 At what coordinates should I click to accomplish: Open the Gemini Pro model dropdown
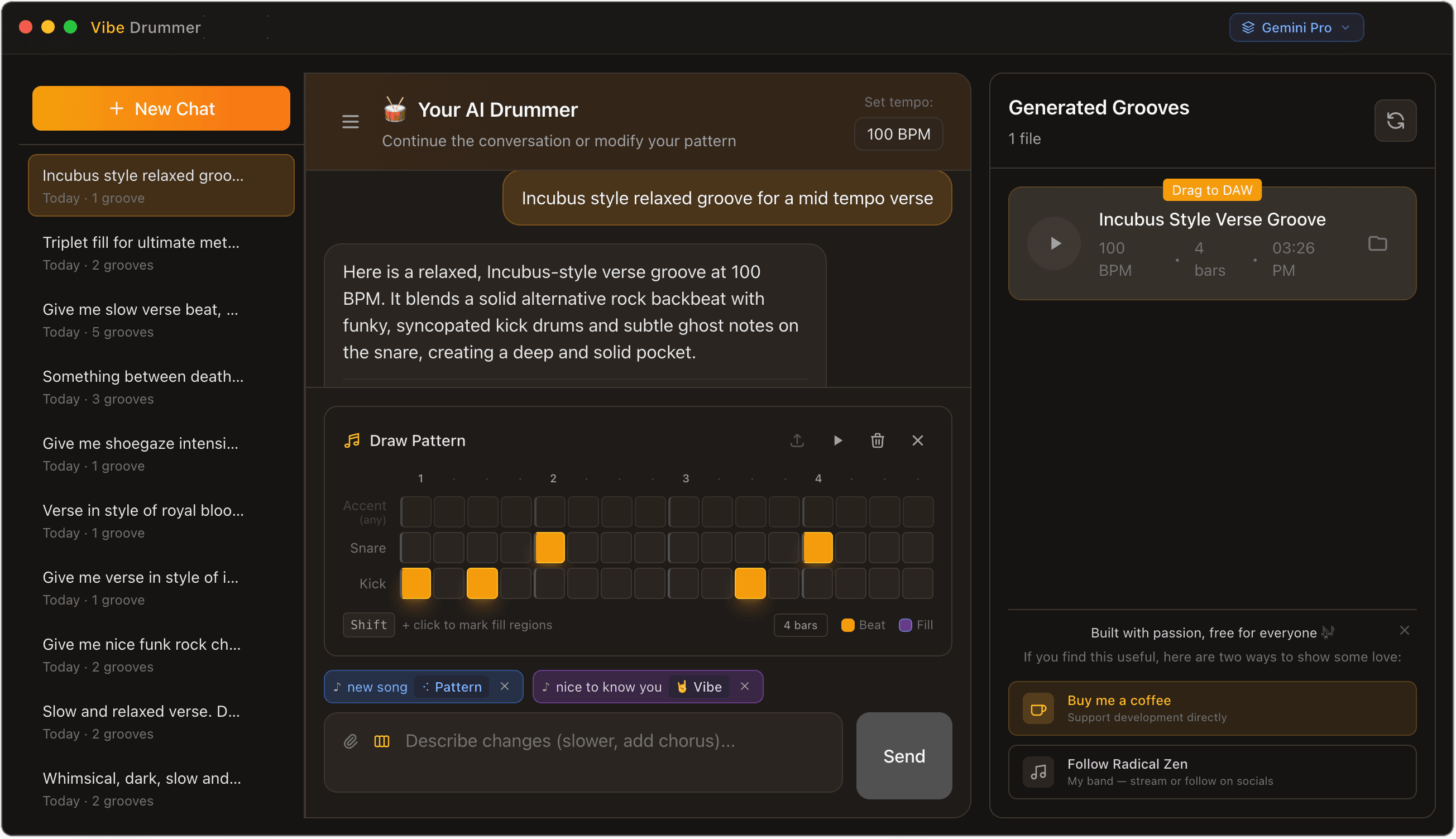(x=1296, y=27)
